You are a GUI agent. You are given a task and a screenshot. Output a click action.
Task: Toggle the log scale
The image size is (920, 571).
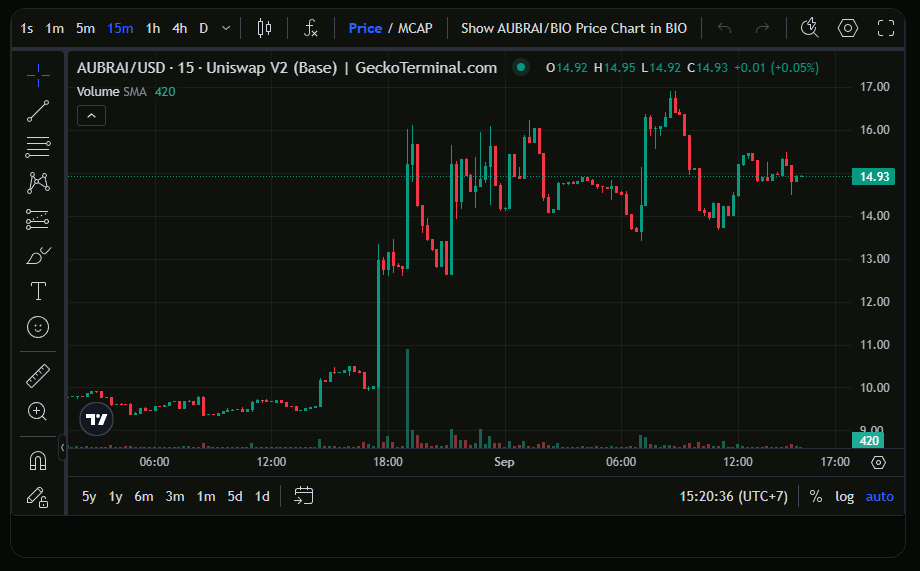pyautogui.click(x=844, y=496)
